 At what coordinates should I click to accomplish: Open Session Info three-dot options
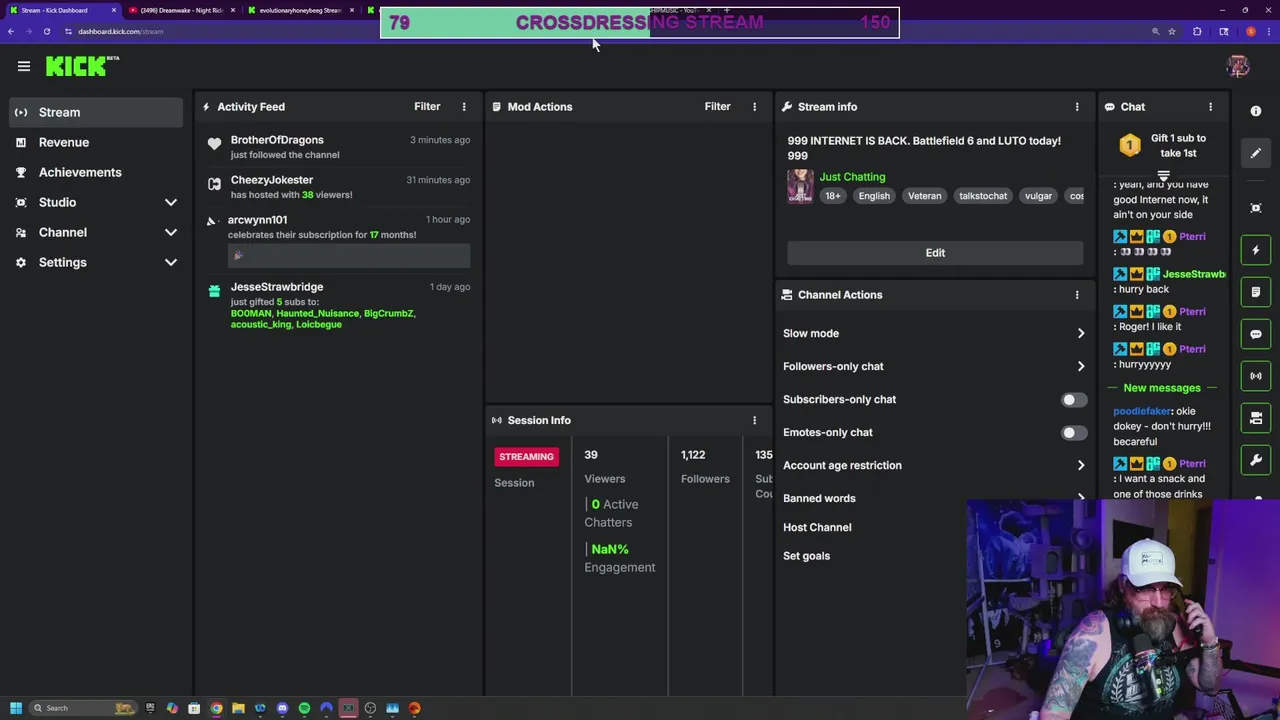point(754,420)
